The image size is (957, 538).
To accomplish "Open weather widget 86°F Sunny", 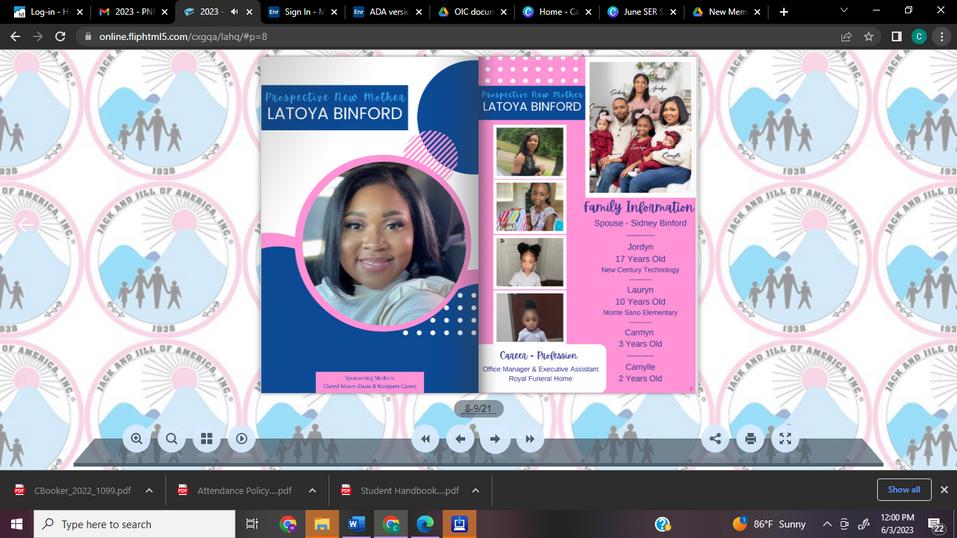I will click(x=769, y=524).
